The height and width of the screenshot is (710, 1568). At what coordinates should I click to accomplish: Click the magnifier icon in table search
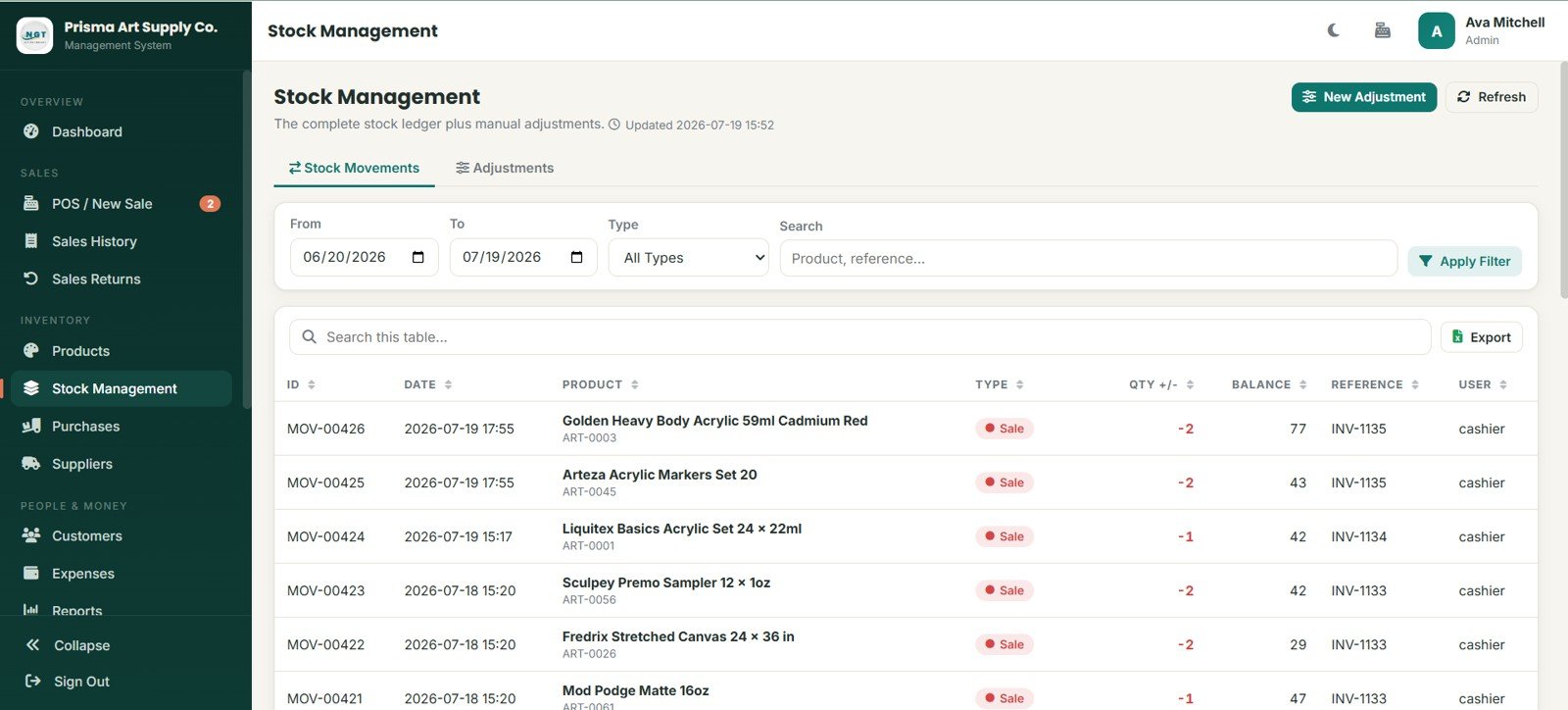309,336
